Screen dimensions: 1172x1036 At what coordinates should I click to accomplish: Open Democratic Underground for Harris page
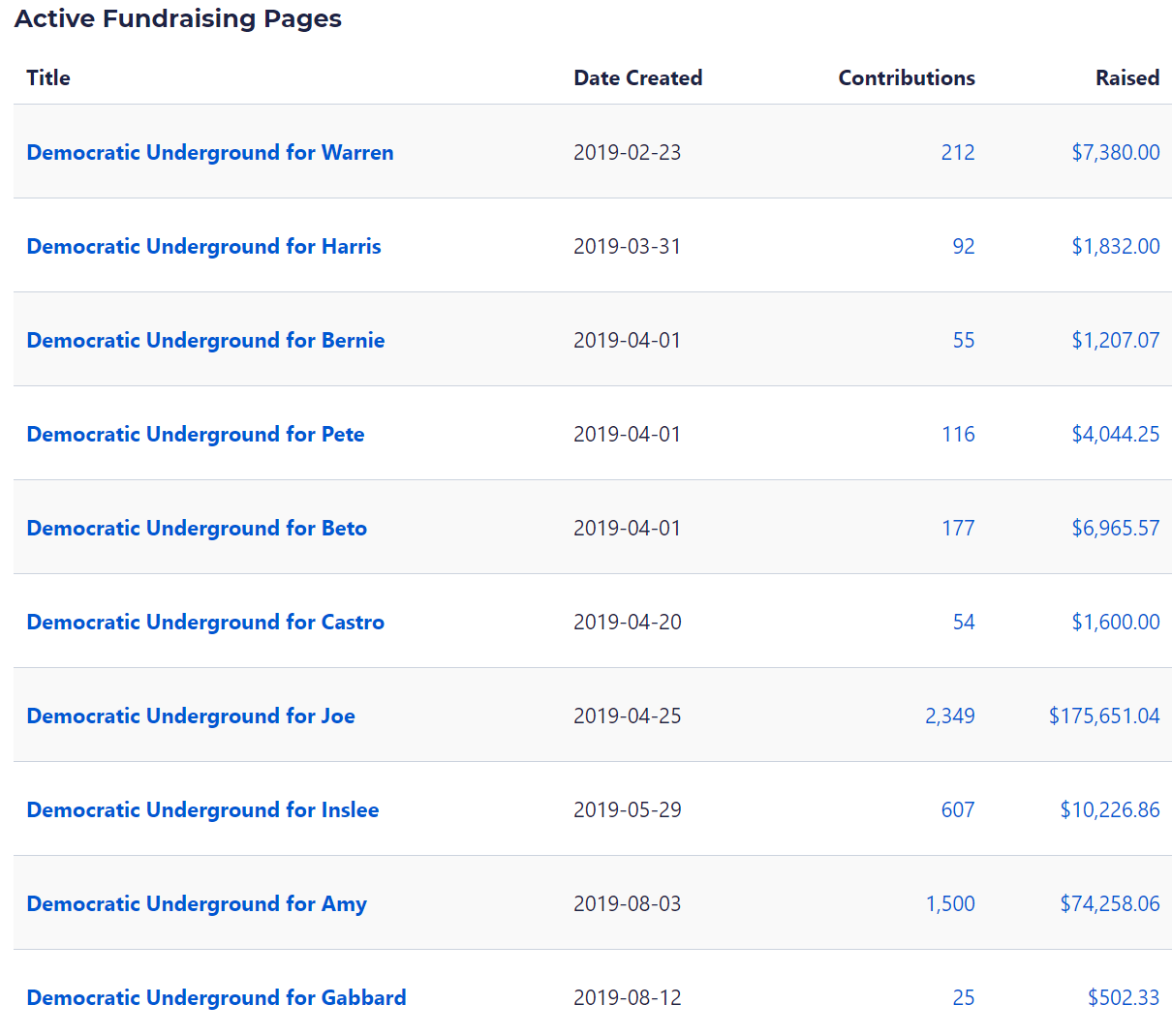(x=203, y=246)
